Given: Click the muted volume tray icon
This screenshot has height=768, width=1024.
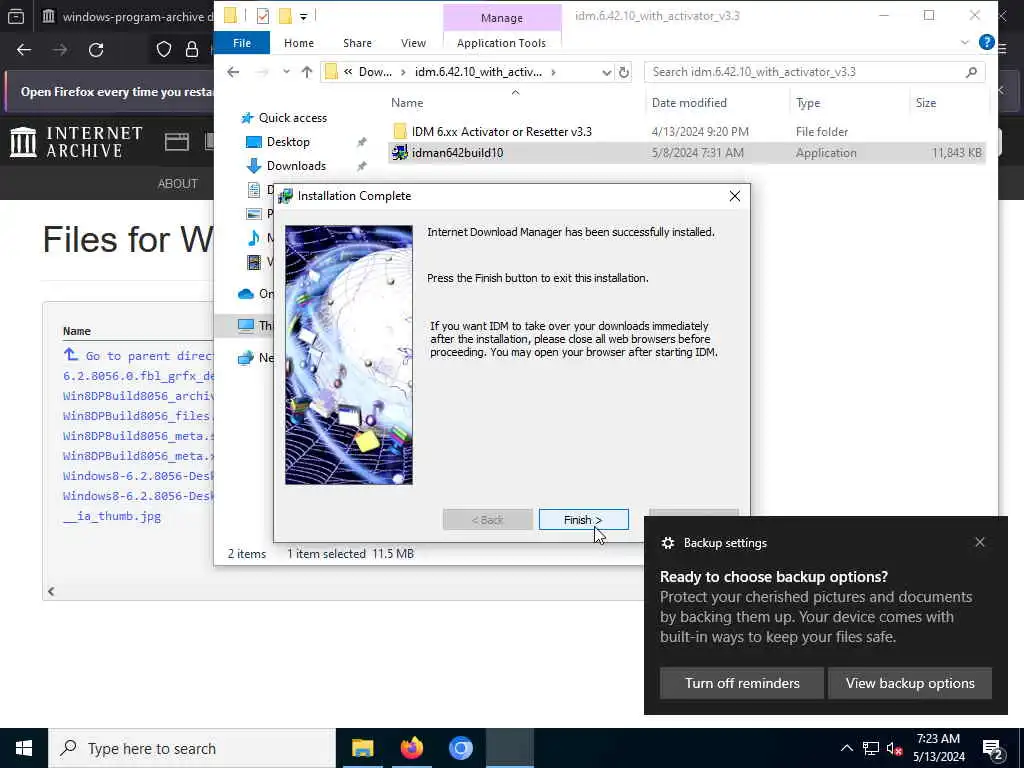Looking at the screenshot, I should 894,748.
